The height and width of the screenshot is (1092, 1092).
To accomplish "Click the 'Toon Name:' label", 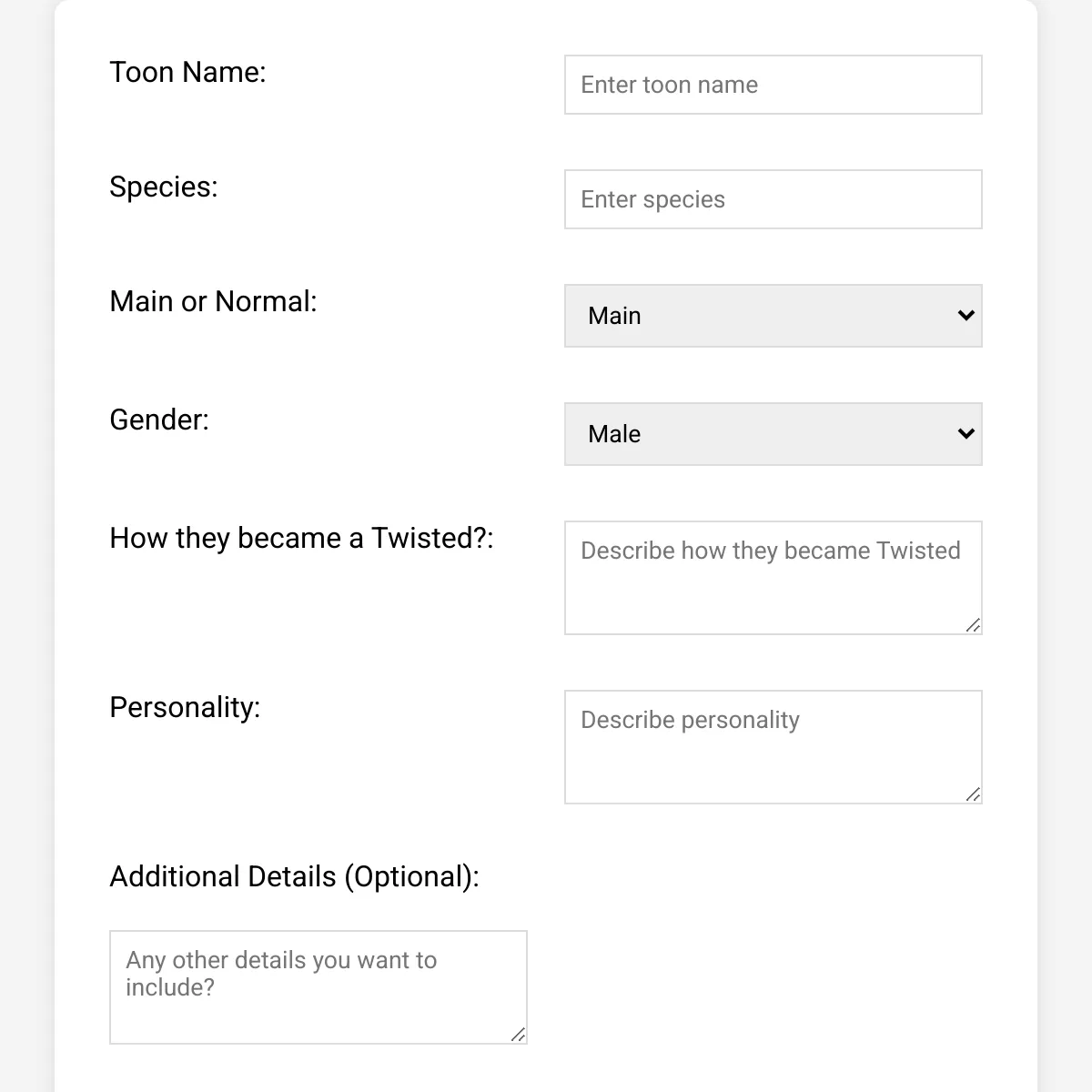I will [187, 72].
